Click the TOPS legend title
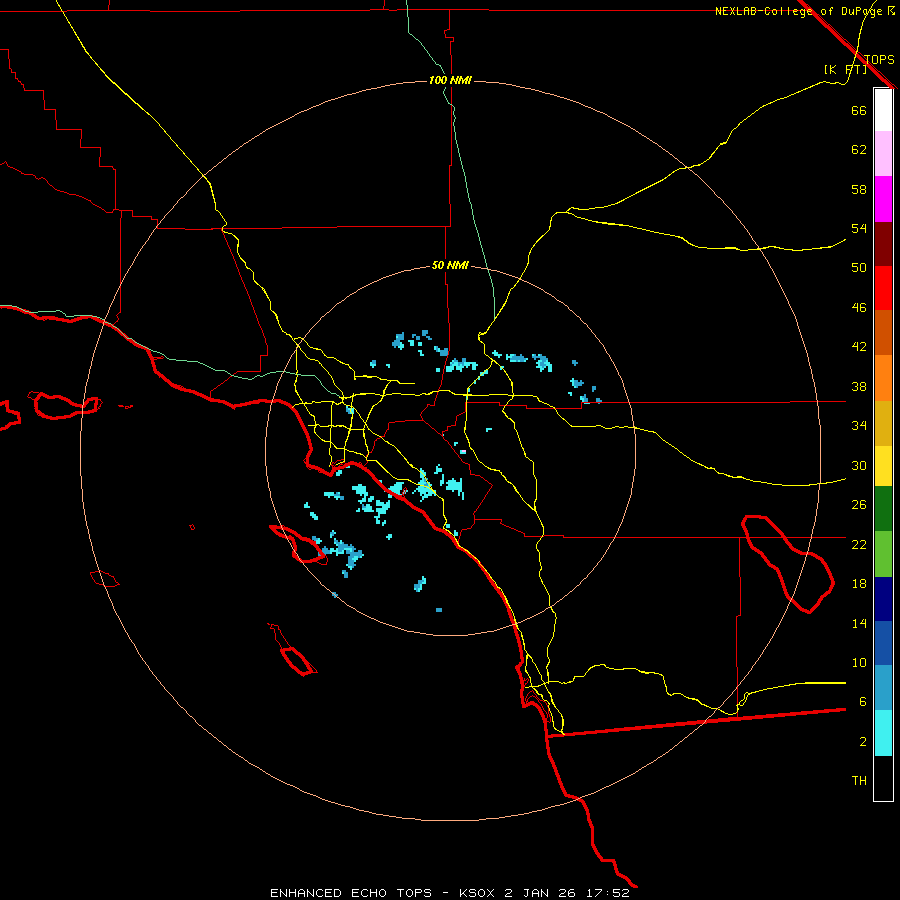 click(x=879, y=59)
